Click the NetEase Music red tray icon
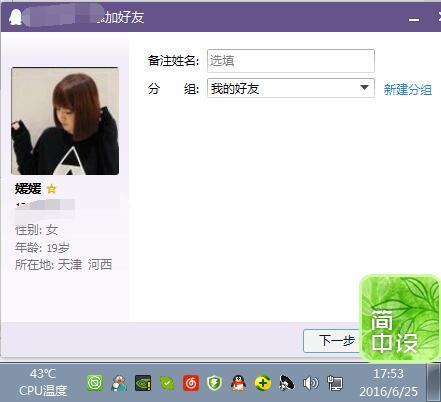This screenshot has width=441, height=402. point(191,383)
